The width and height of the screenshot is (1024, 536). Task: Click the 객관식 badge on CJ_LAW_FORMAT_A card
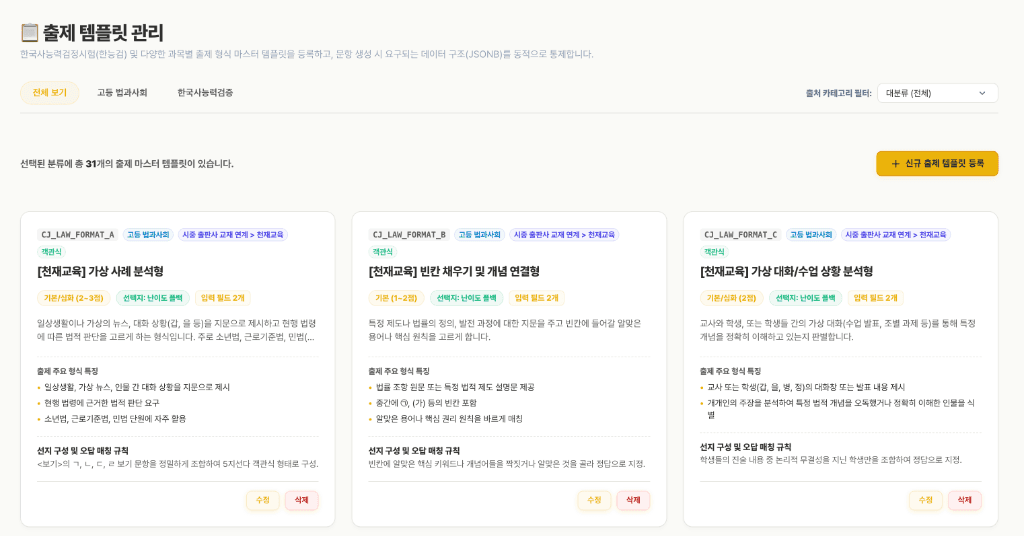click(52, 252)
